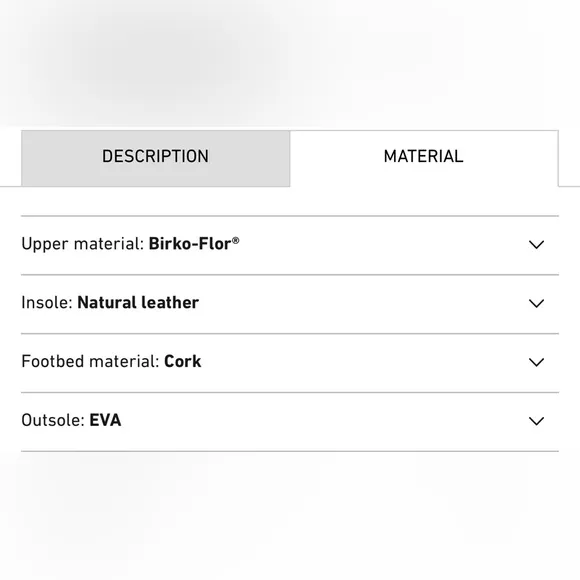Screen dimensions: 580x580
Task: Click the chevron icon beside Birko-Flor
Action: (x=536, y=245)
